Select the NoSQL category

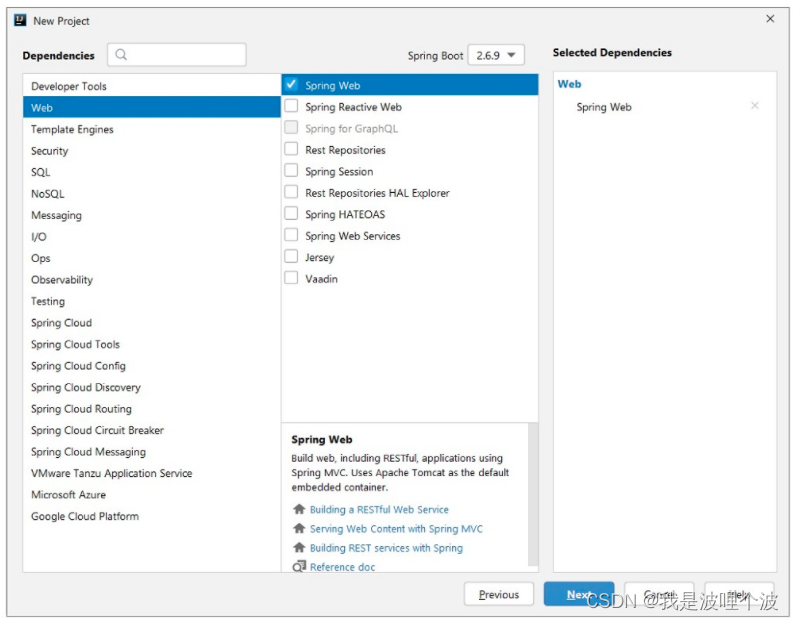tap(151, 193)
